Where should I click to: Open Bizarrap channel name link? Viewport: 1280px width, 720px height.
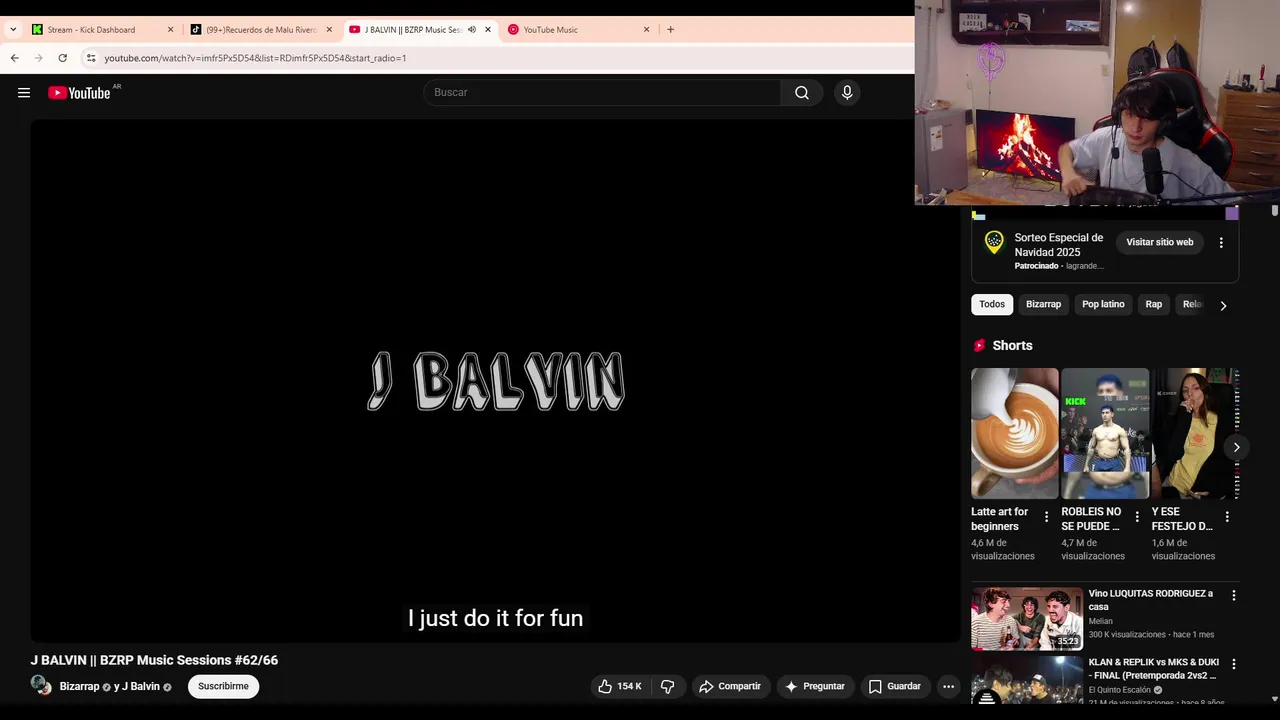pos(79,687)
